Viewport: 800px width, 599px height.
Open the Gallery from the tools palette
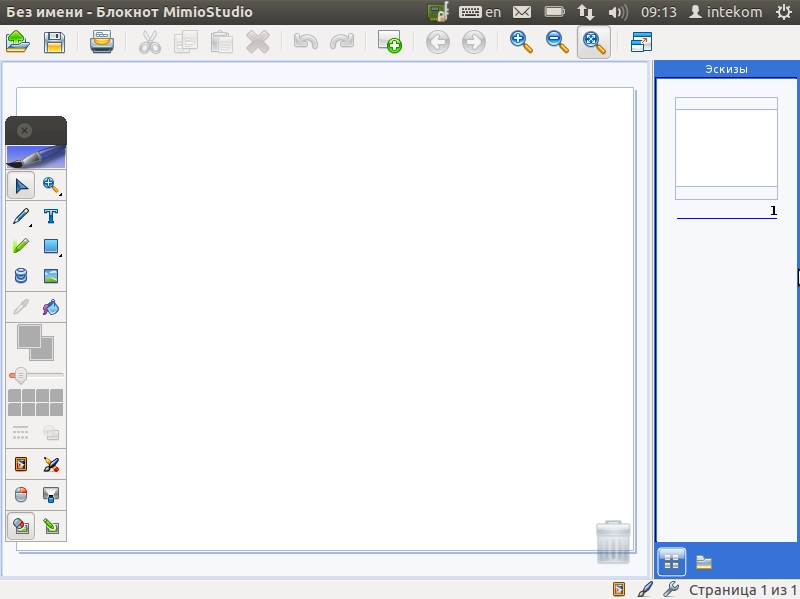click(21, 464)
